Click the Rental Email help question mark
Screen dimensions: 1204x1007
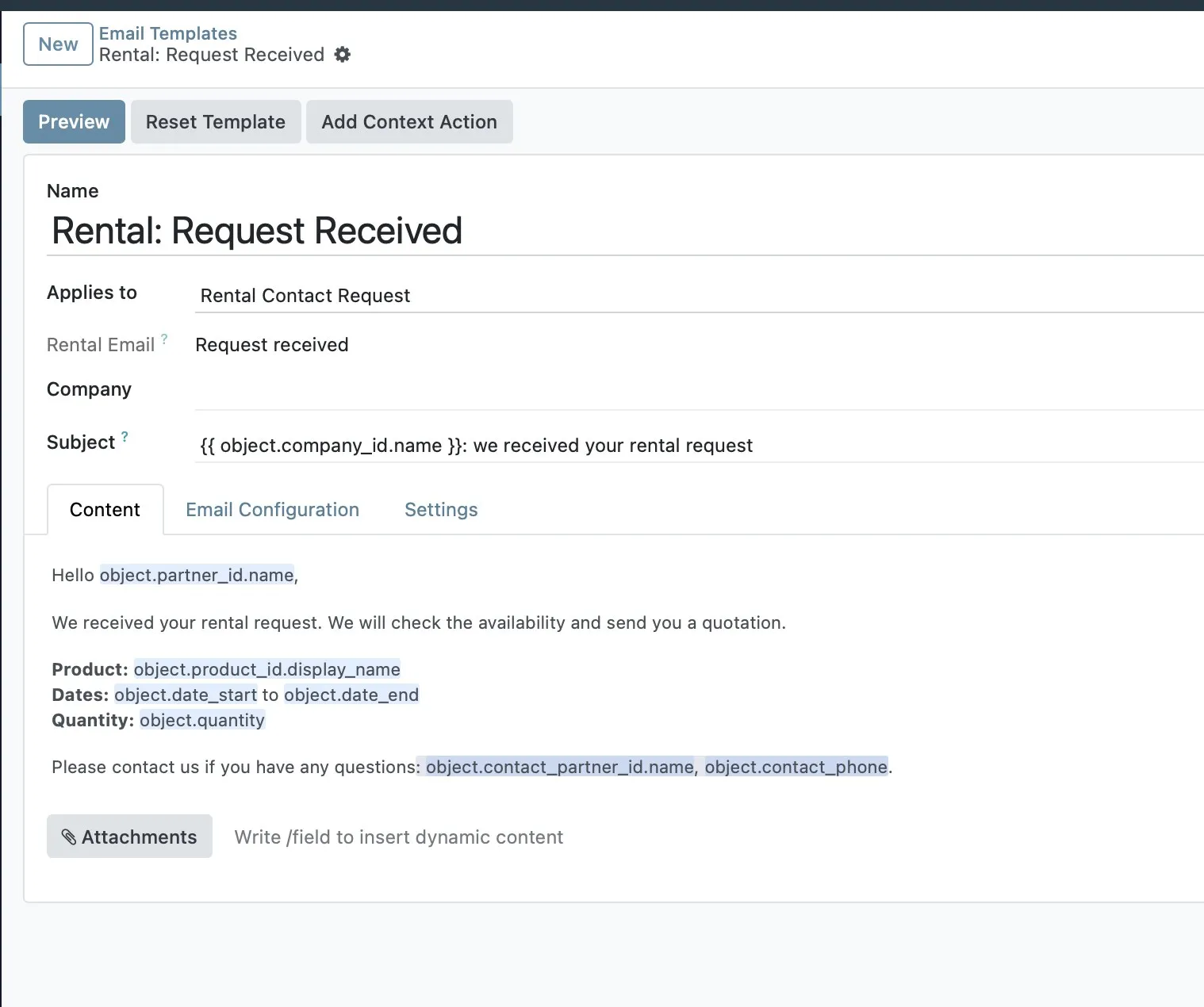point(164,339)
